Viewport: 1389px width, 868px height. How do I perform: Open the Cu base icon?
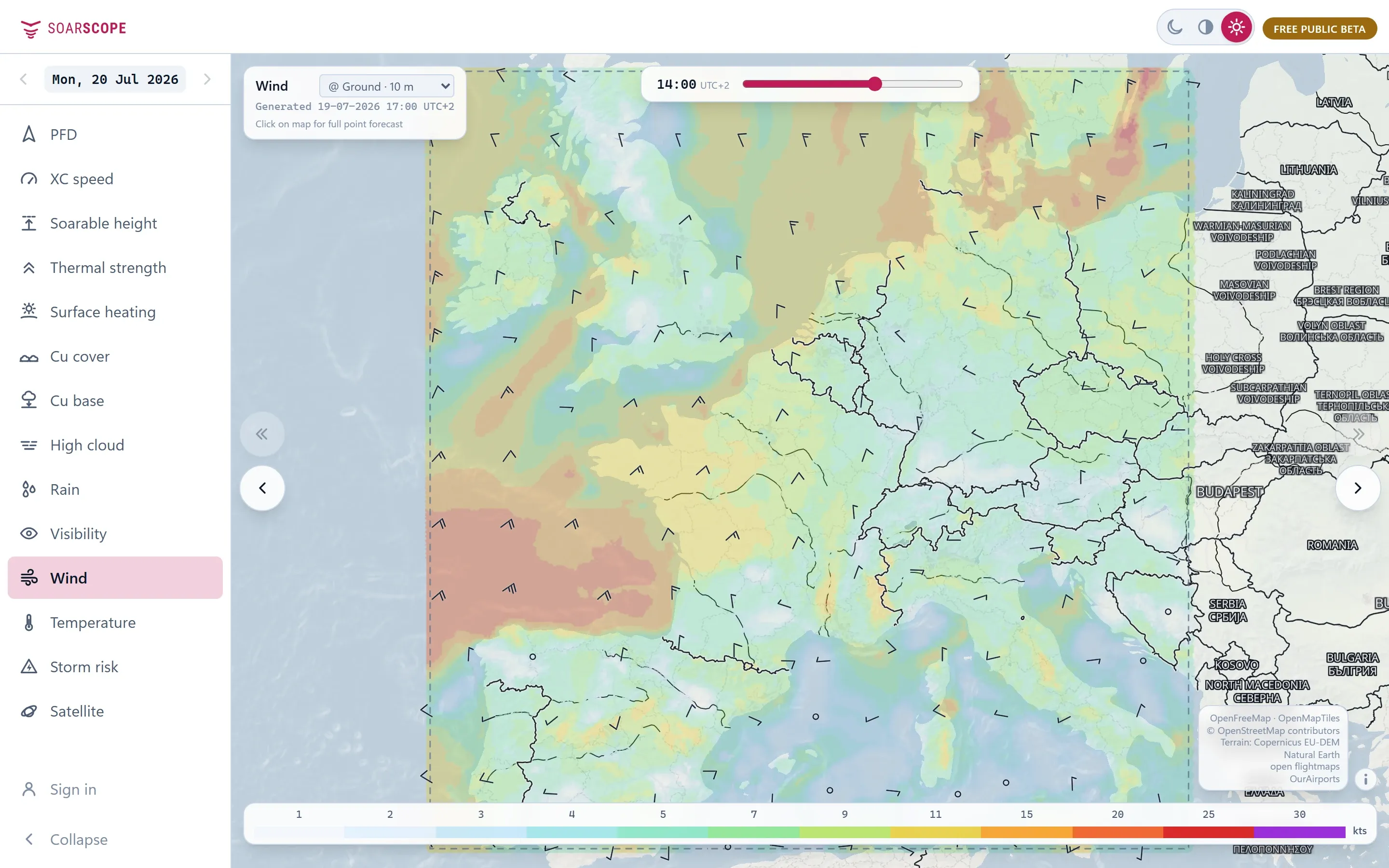(x=29, y=400)
